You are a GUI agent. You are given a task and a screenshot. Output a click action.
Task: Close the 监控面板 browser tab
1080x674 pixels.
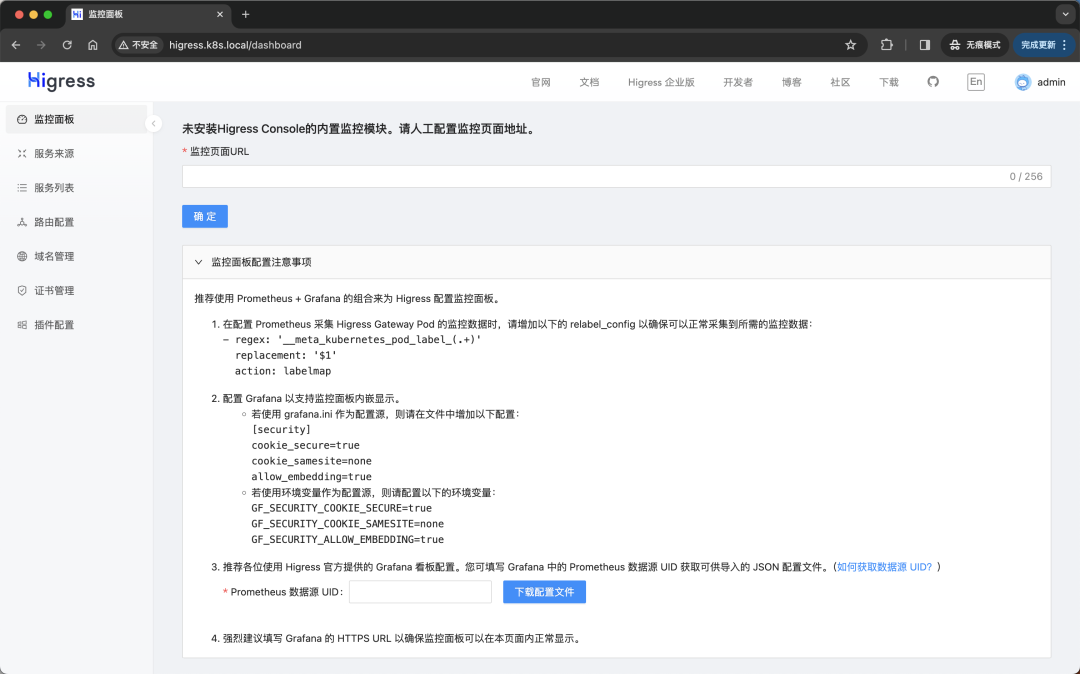pyautogui.click(x=220, y=14)
